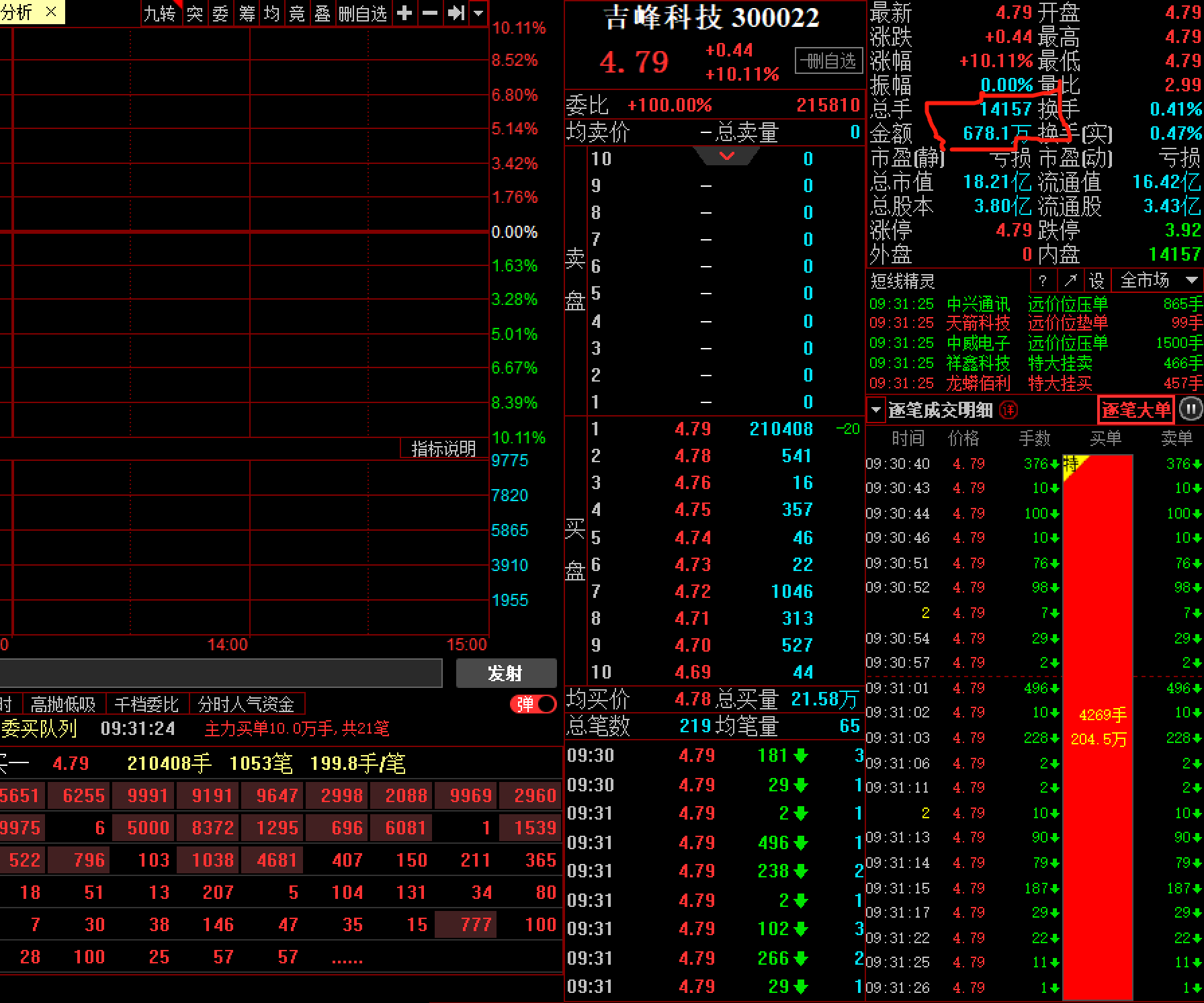
Task: Click the 龙蟒佰利 alert row
Action: 1035,384
